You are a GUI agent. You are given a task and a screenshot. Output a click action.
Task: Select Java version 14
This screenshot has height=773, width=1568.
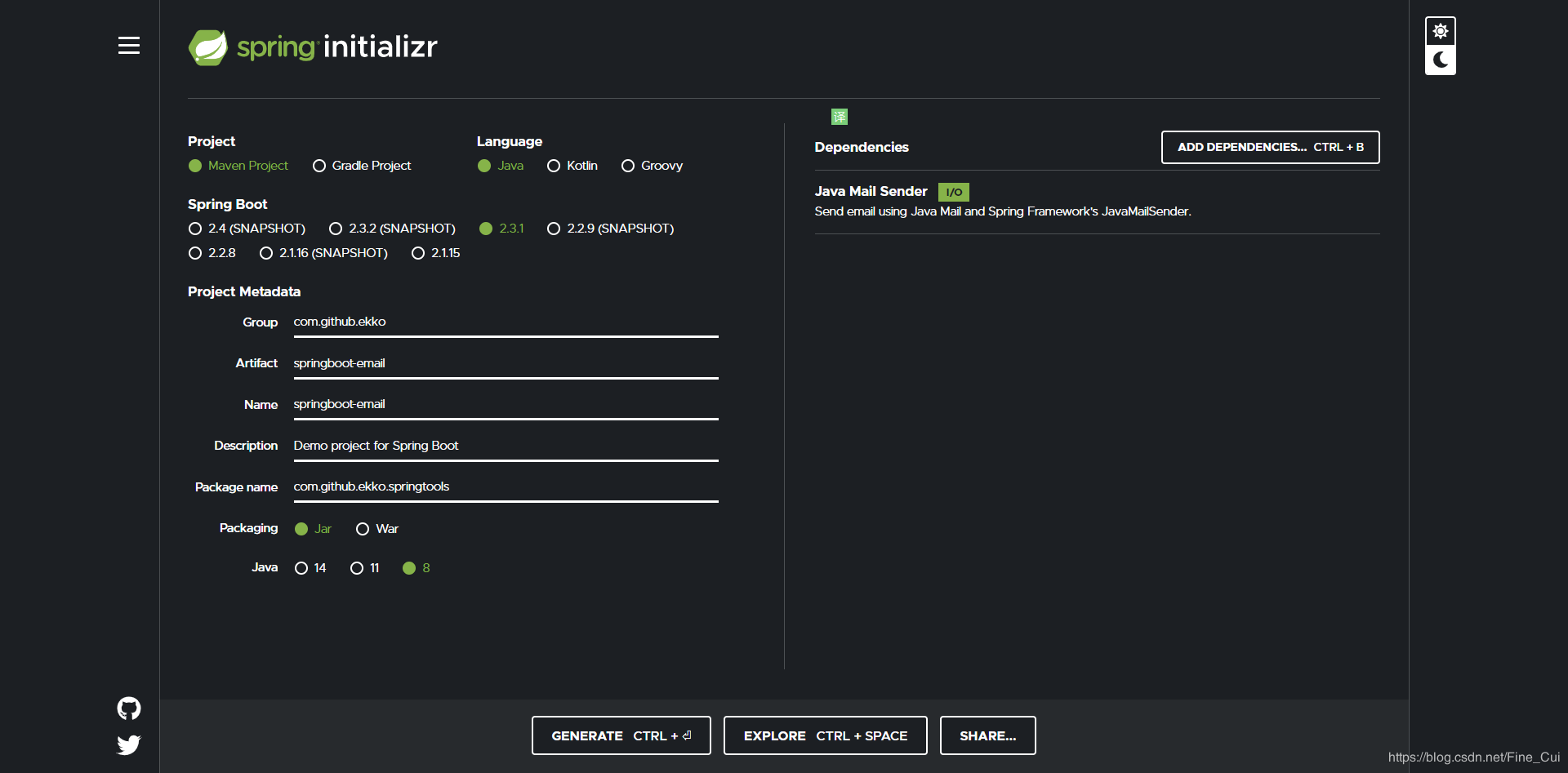310,568
